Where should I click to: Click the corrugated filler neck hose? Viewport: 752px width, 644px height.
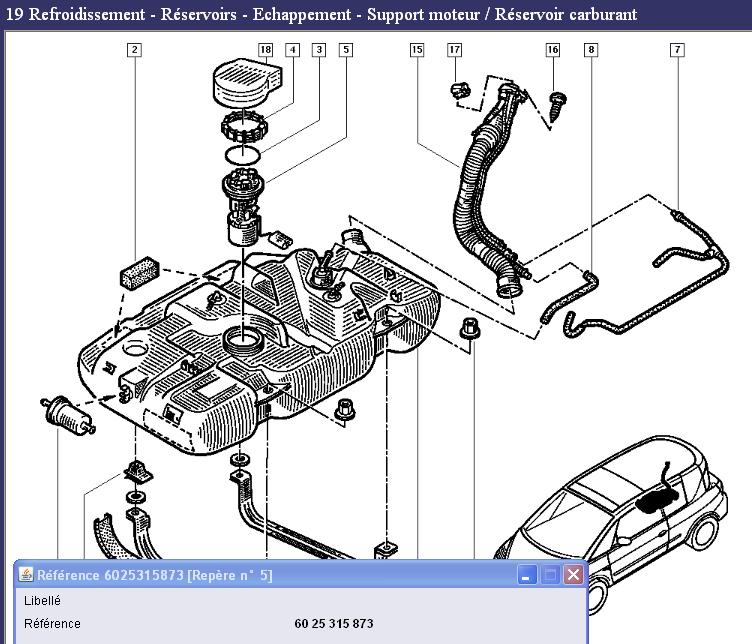coord(480,190)
